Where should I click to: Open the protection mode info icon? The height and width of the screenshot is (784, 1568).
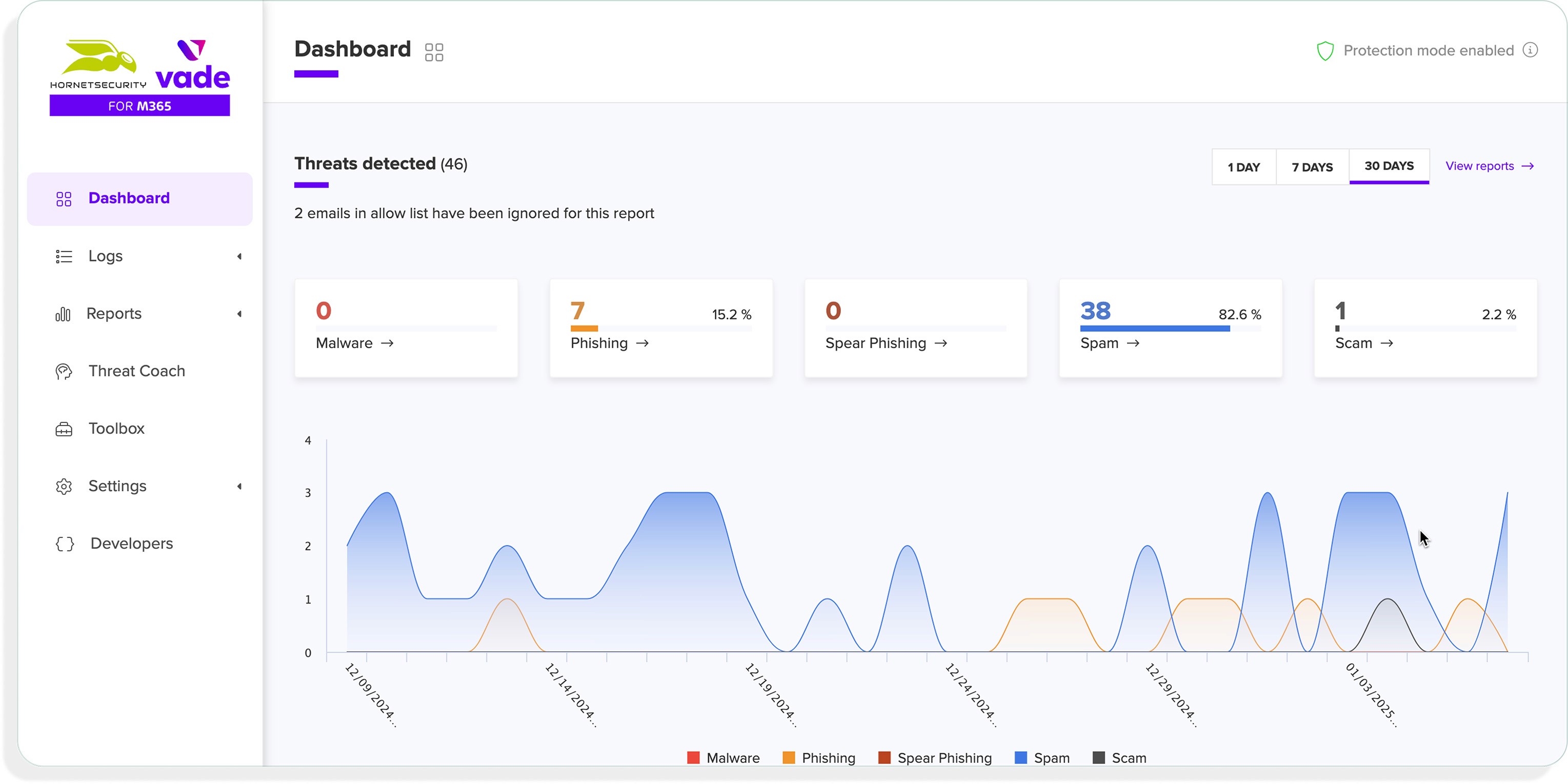tap(1530, 50)
